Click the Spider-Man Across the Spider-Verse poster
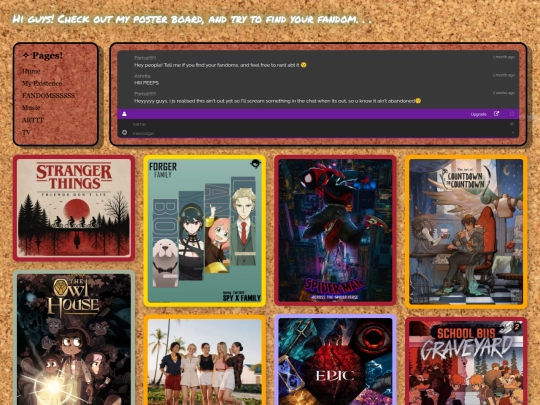This screenshot has height=405, width=540. tap(335, 230)
